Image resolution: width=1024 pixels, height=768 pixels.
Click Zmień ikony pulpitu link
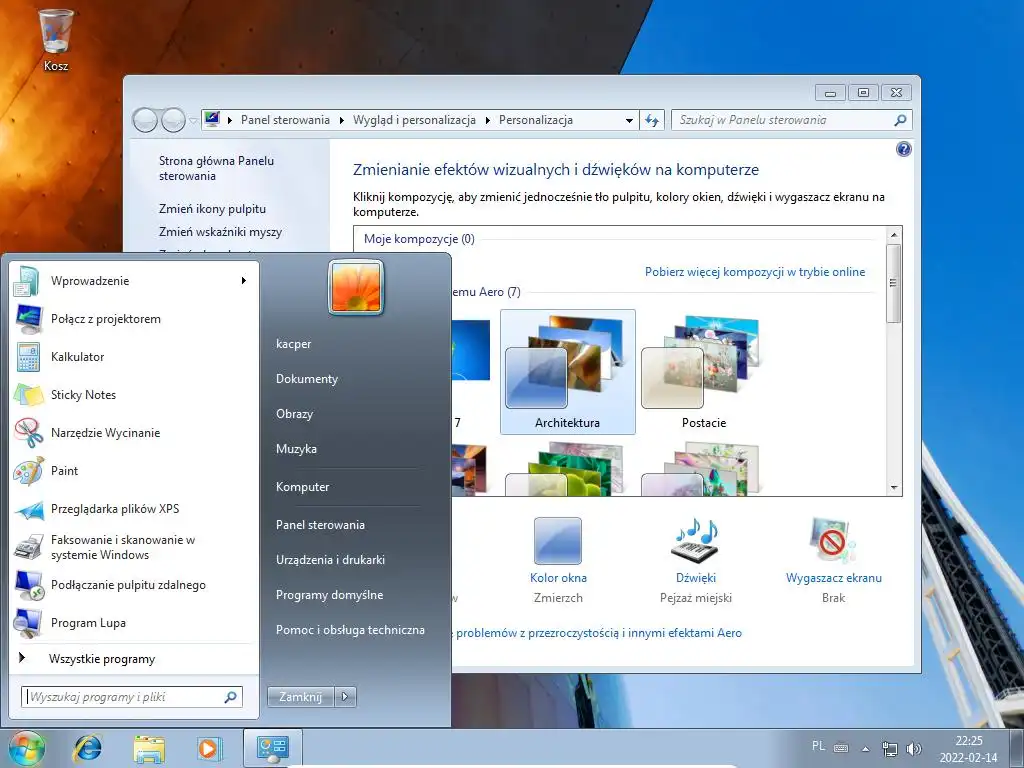[x=212, y=209]
